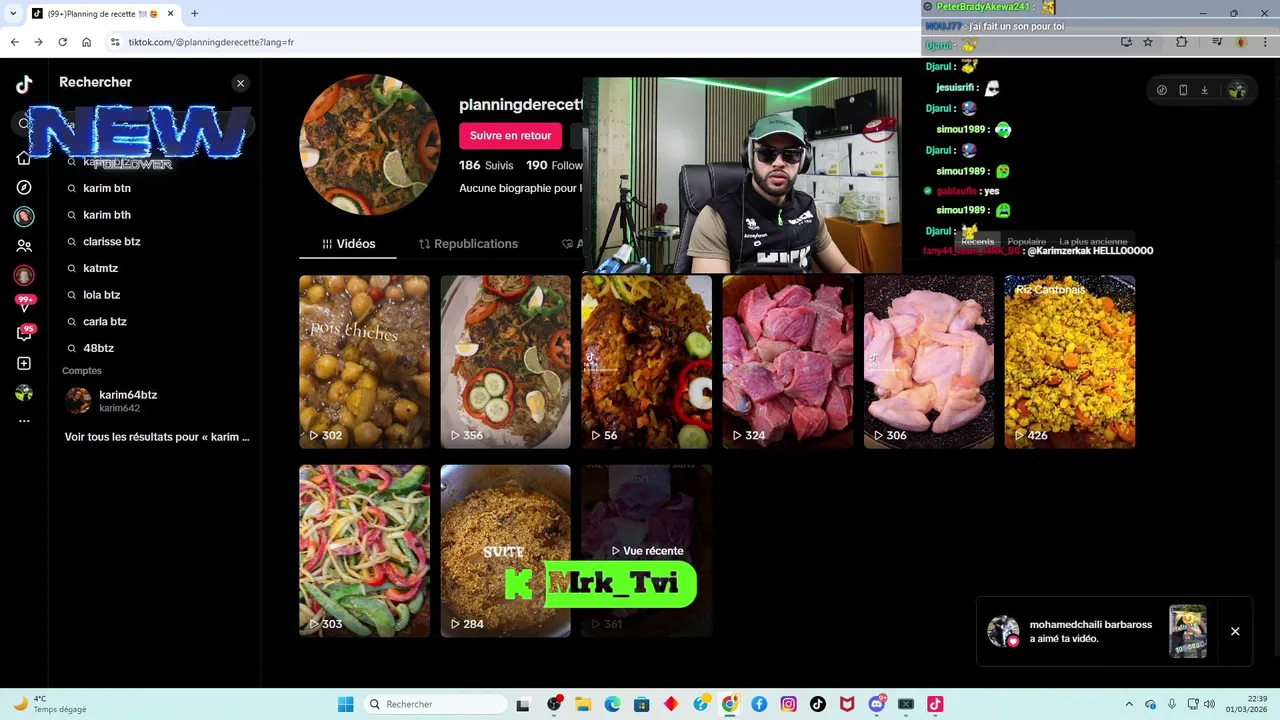This screenshot has height=720, width=1280.
Task: Reload the page with the refresh icon
Action: [x=62, y=42]
